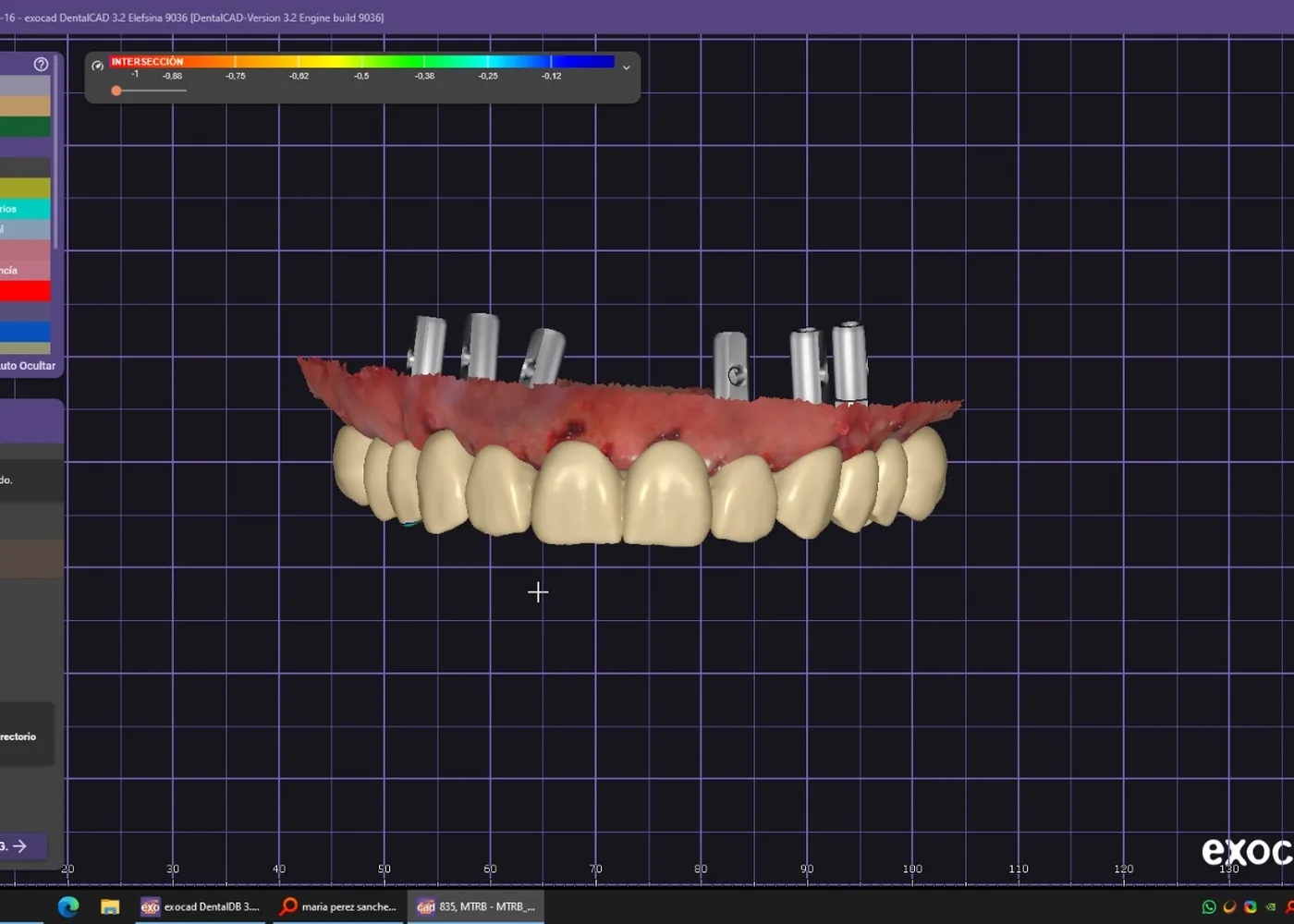
Task: Select the dark green group swatch
Action: point(25,127)
